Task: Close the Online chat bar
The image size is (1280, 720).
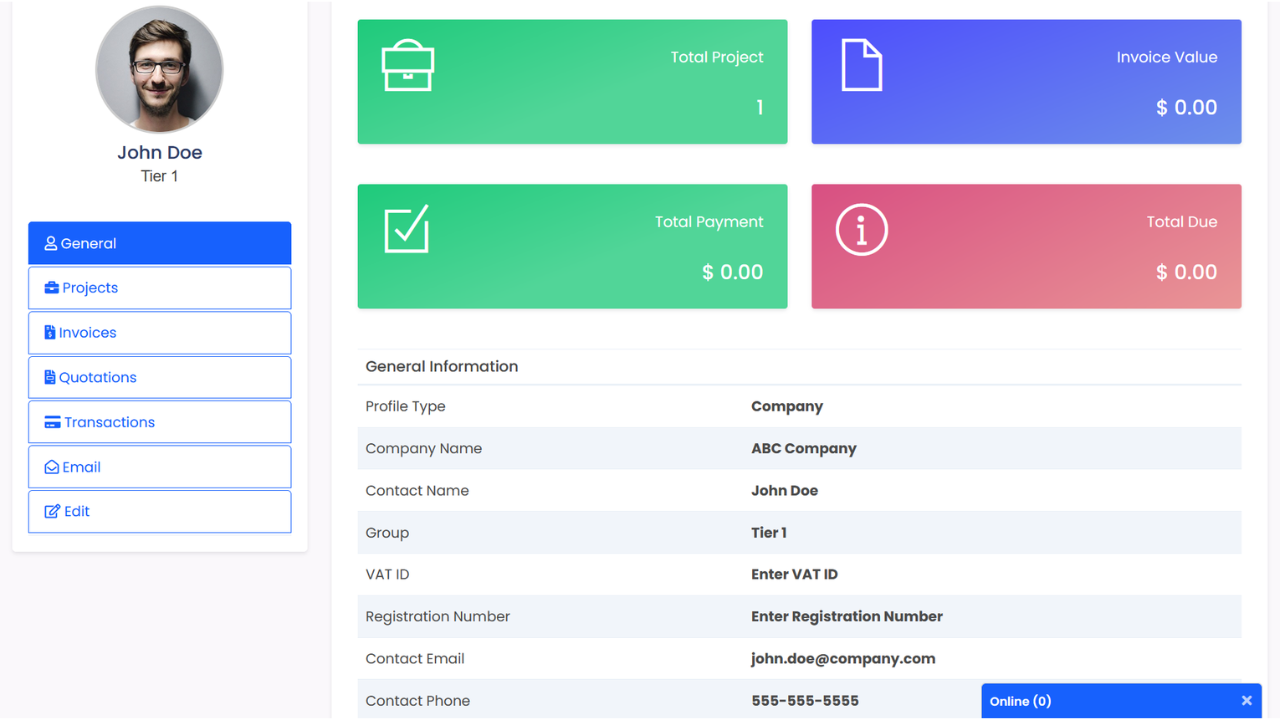Action: (x=1246, y=701)
